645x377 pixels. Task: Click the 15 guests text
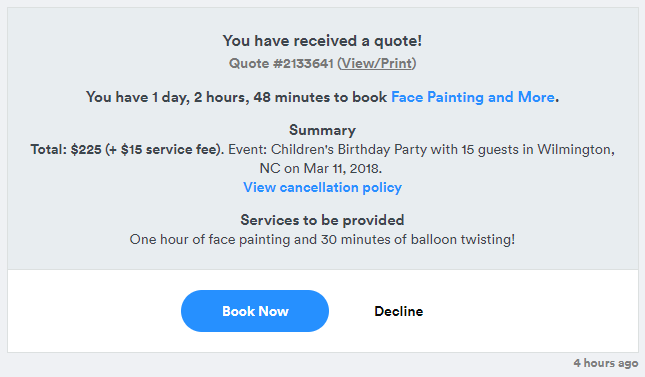[x=490, y=149]
